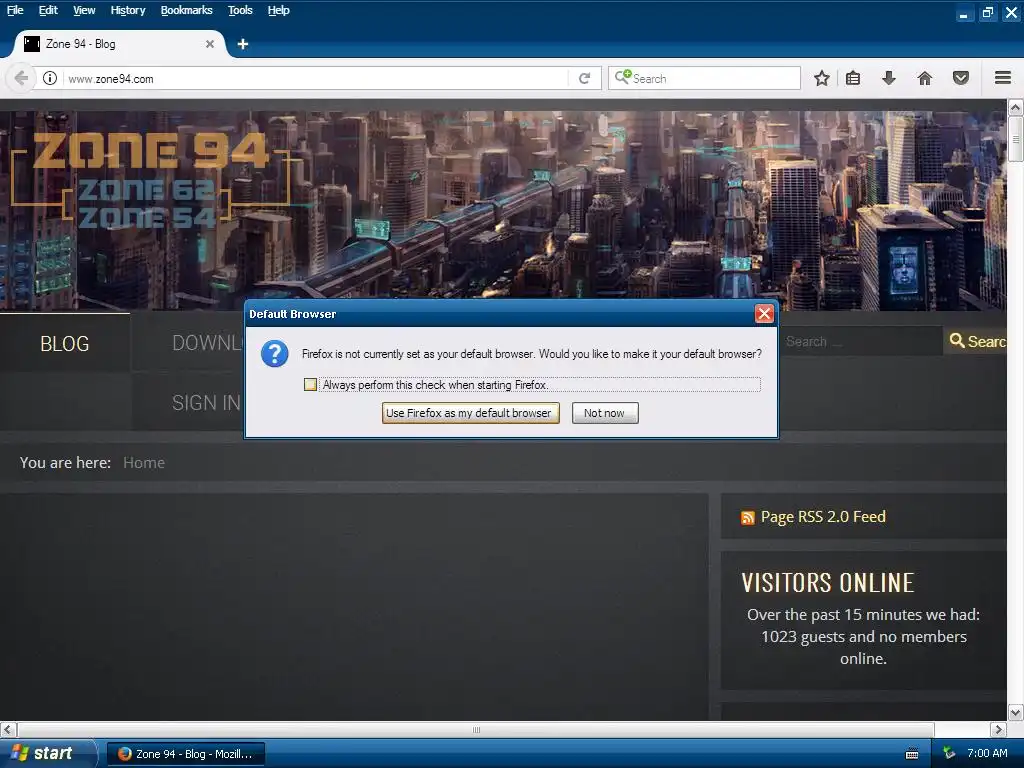Click 'Use Firefox as my default browser'
The height and width of the screenshot is (768, 1024).
click(470, 413)
